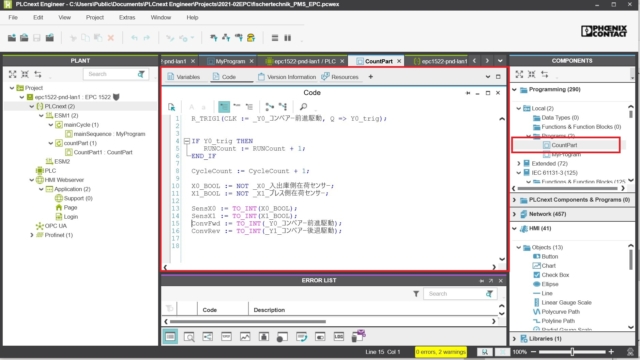Click the undo arrow in main toolbar
640x360 pixels.
134,38
